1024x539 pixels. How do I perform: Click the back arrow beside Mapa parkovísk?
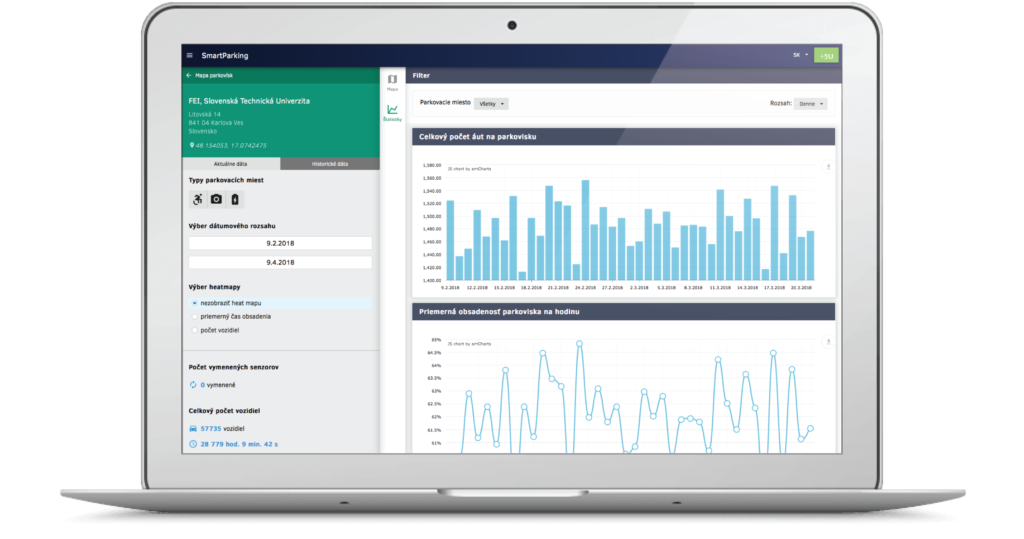coord(188,75)
